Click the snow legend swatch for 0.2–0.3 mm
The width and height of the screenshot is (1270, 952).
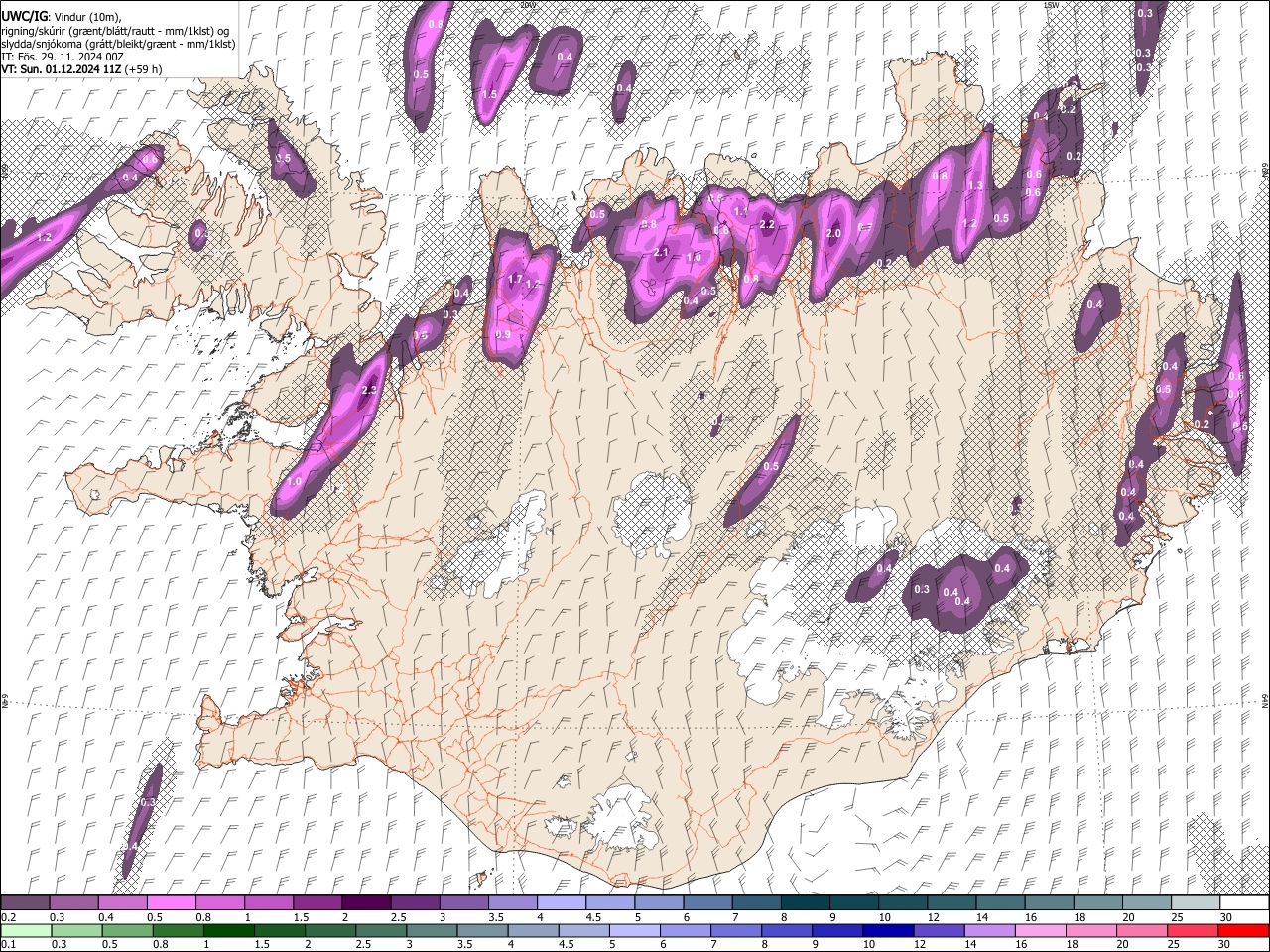tap(25, 903)
